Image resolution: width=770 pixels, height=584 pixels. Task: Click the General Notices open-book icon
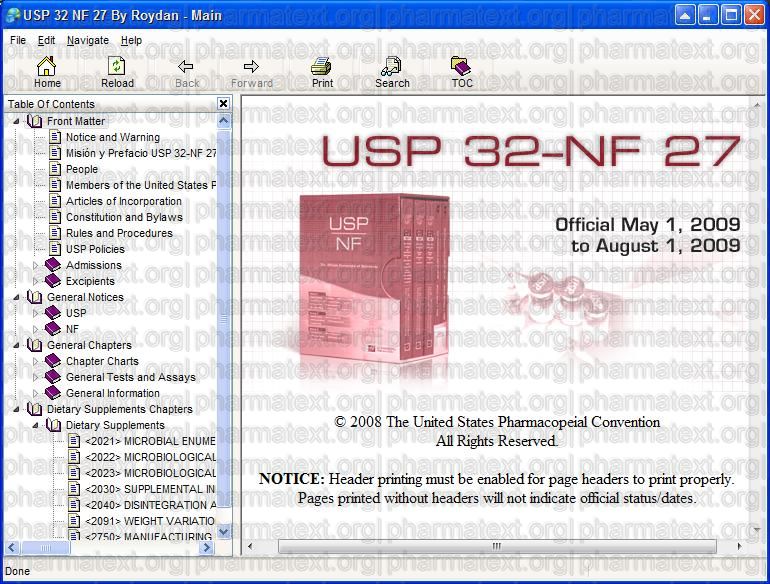34,297
